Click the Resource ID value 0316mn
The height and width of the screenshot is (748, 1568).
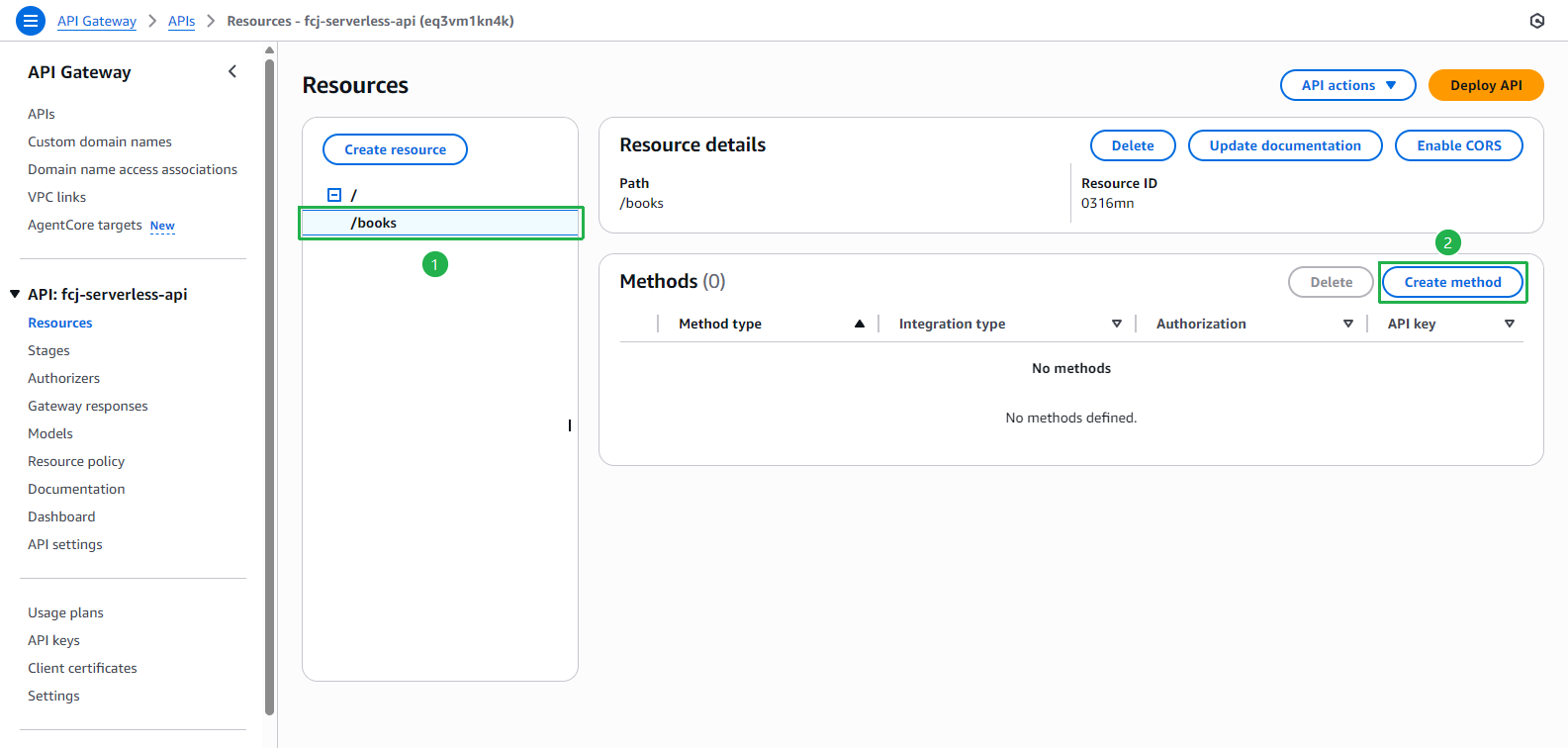(1108, 203)
